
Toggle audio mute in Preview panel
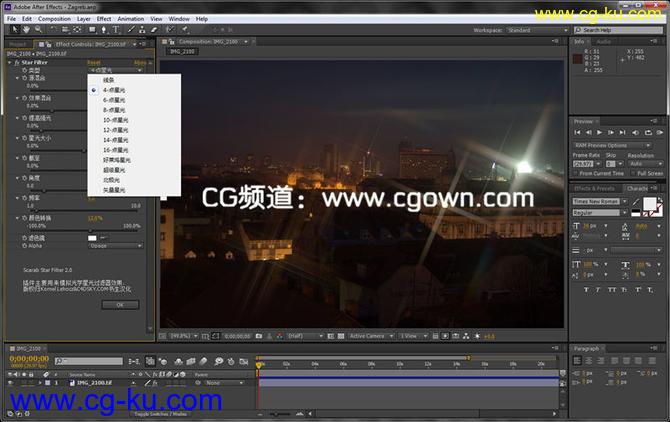point(635,132)
